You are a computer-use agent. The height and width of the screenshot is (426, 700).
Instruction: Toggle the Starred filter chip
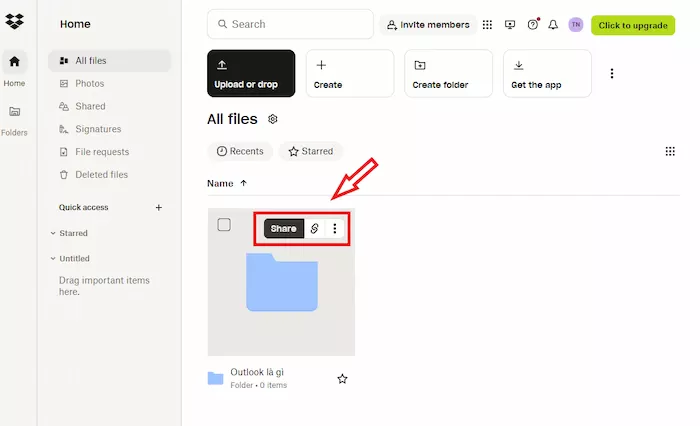tap(310, 151)
